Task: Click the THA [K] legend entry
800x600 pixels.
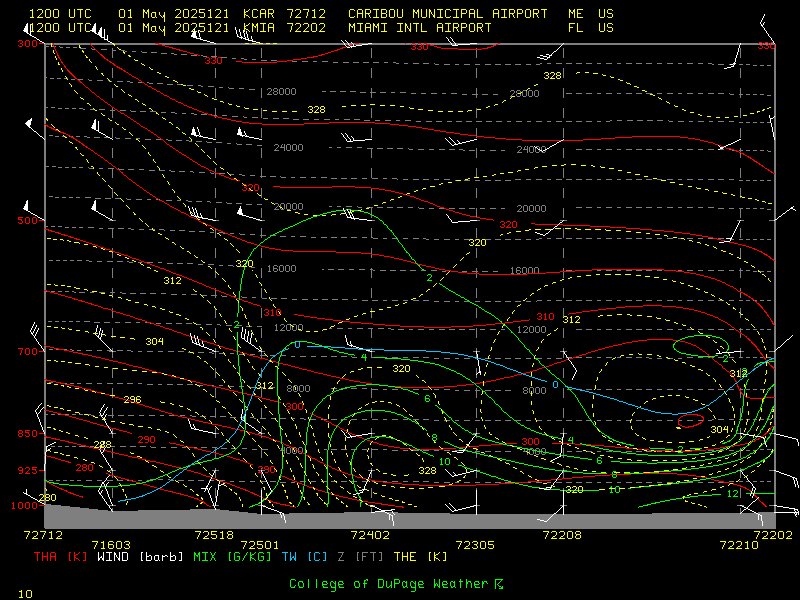Action: coord(61,557)
